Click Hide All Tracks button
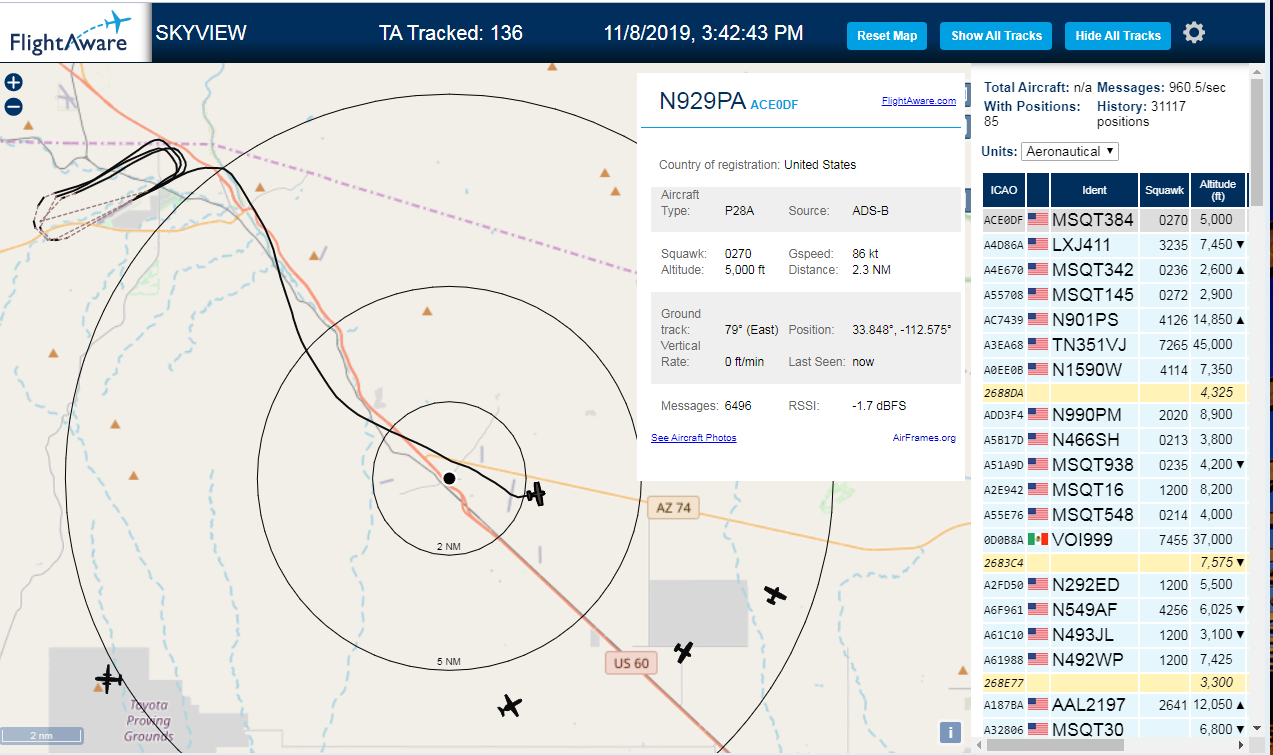1273x755 pixels. [x=1118, y=36]
